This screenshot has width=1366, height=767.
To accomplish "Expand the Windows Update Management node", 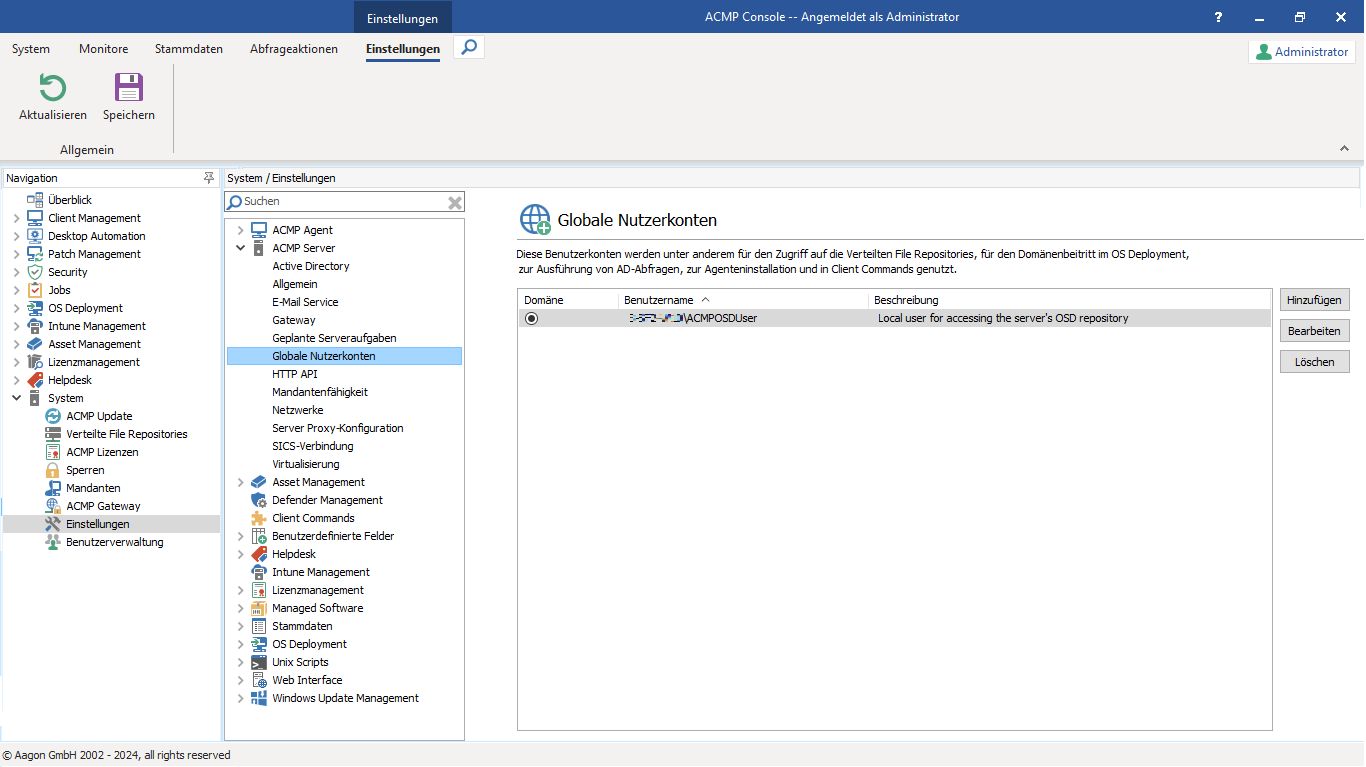I will (x=239, y=697).
